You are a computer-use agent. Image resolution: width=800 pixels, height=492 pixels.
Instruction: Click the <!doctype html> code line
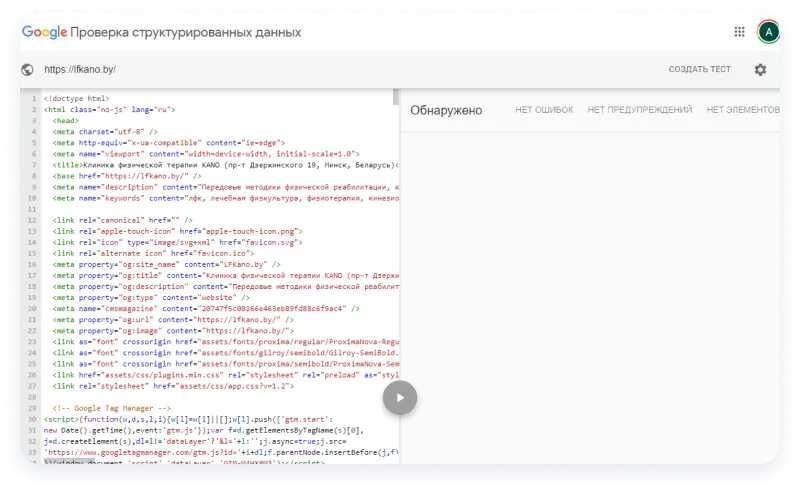[77, 99]
